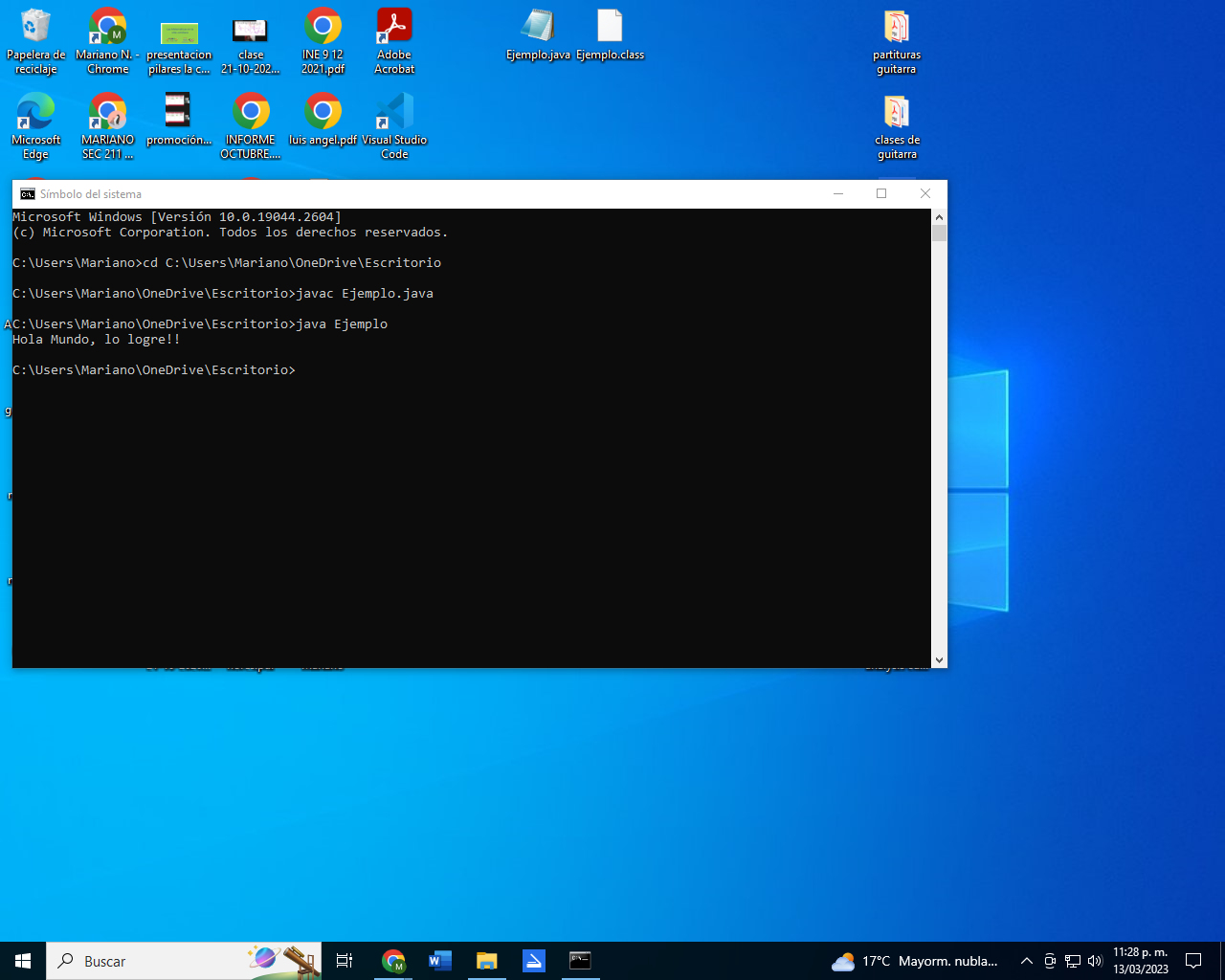
Task: Open the Command Prompt window system menu icon
Action: click(27, 193)
